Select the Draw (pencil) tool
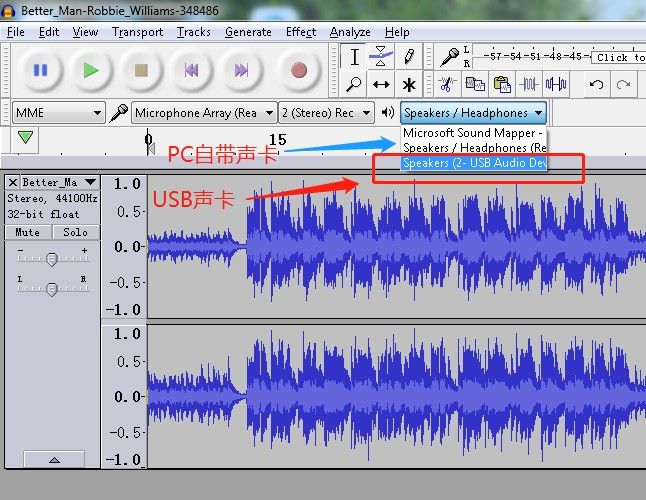 tap(408, 56)
